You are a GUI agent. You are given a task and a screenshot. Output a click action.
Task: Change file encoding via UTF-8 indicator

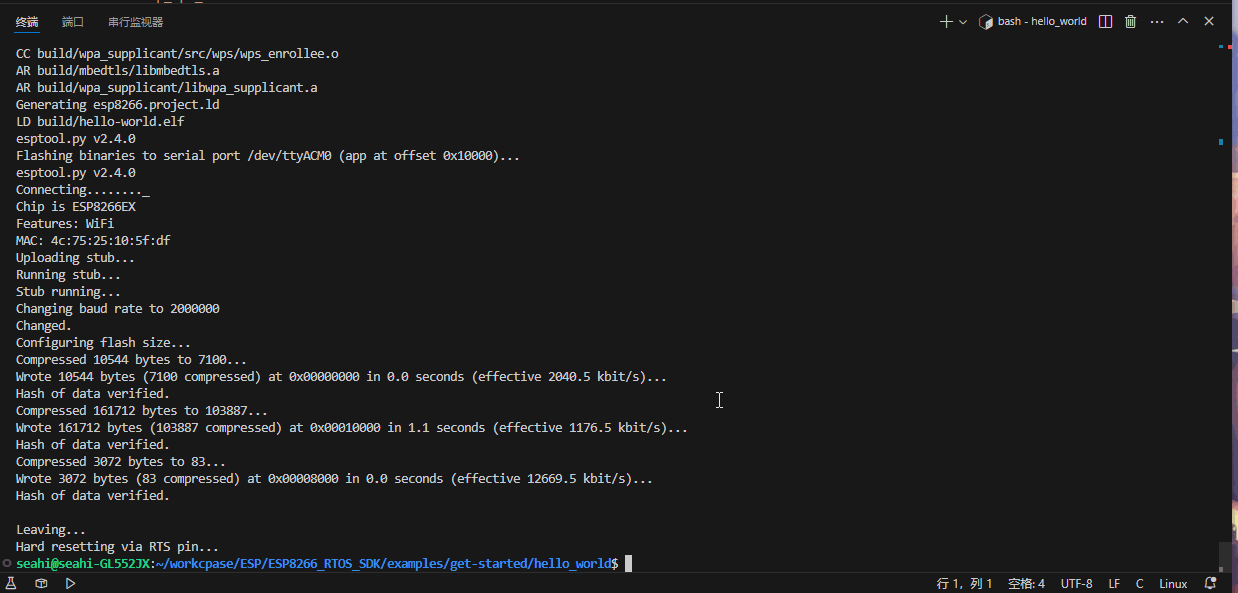point(1076,583)
